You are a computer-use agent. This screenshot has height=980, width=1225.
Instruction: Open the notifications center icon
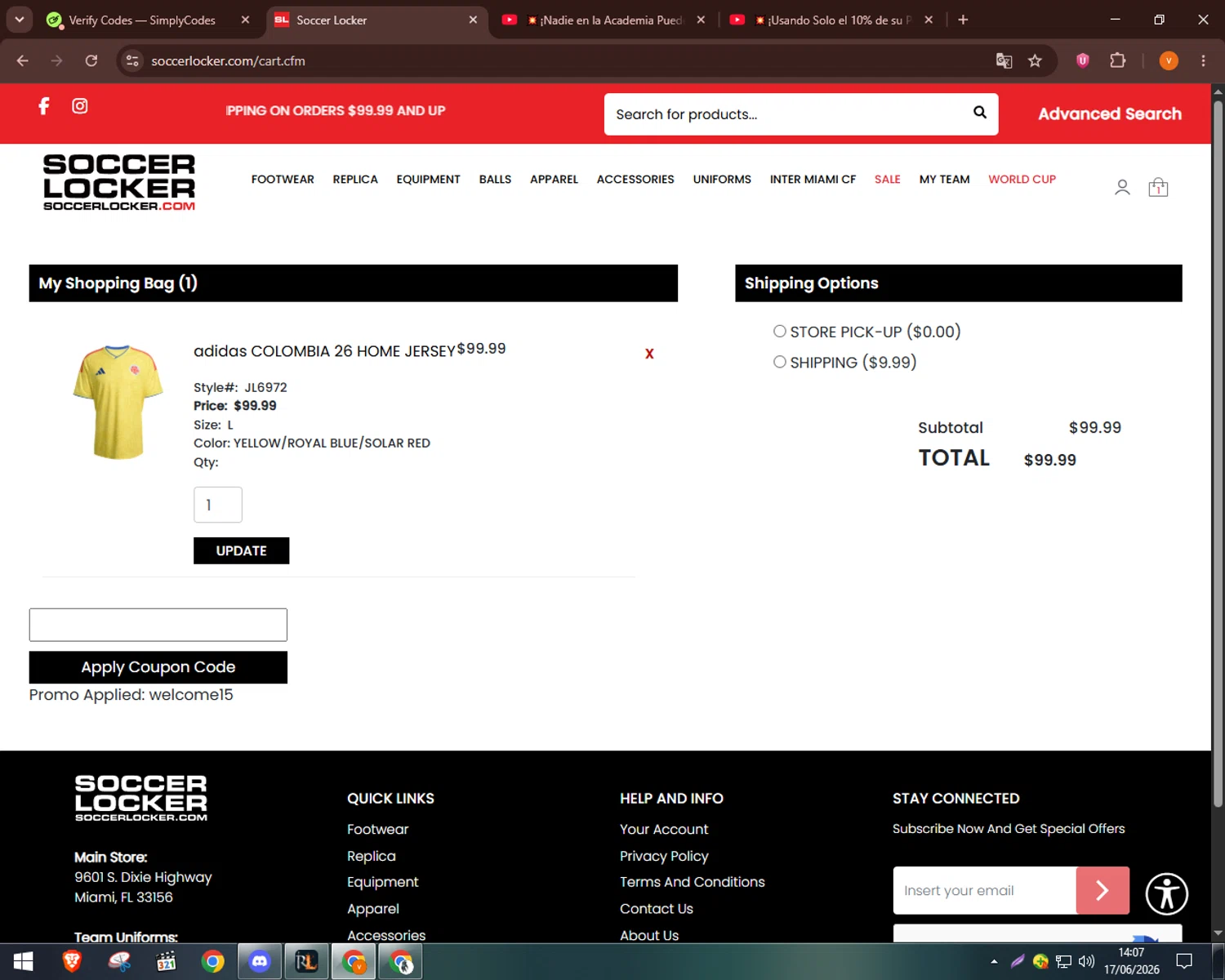point(1184,961)
